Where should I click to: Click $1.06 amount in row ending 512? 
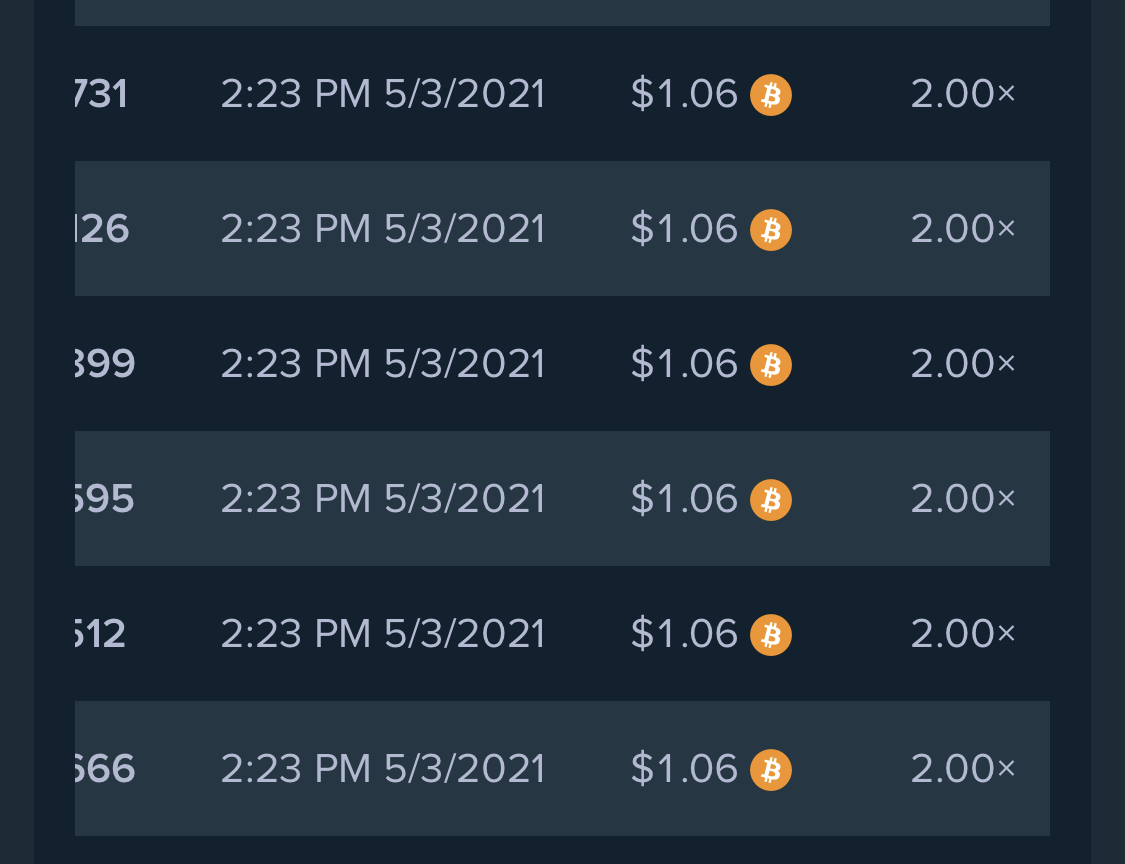(684, 634)
